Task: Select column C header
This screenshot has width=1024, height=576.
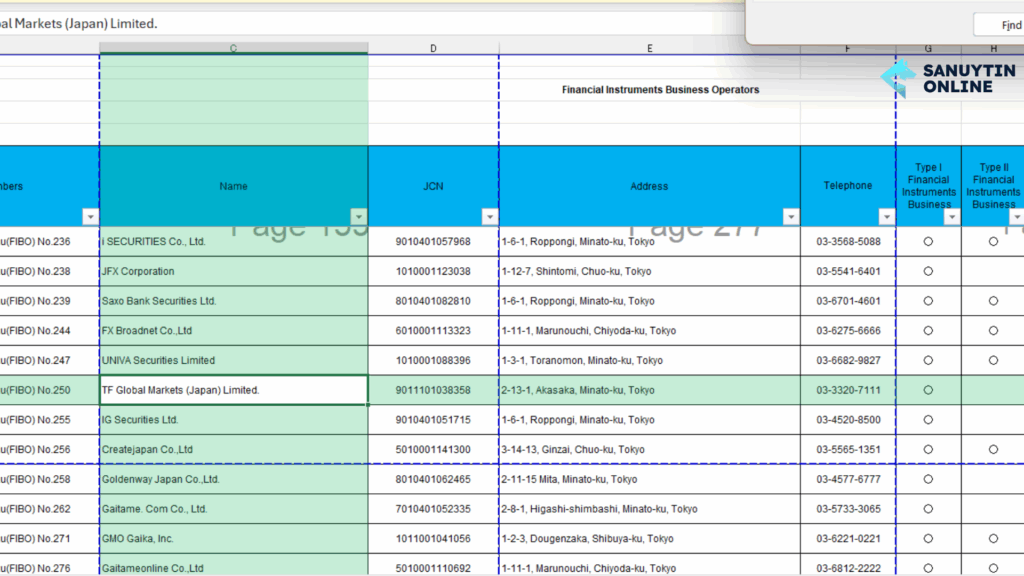Action: tap(234, 48)
